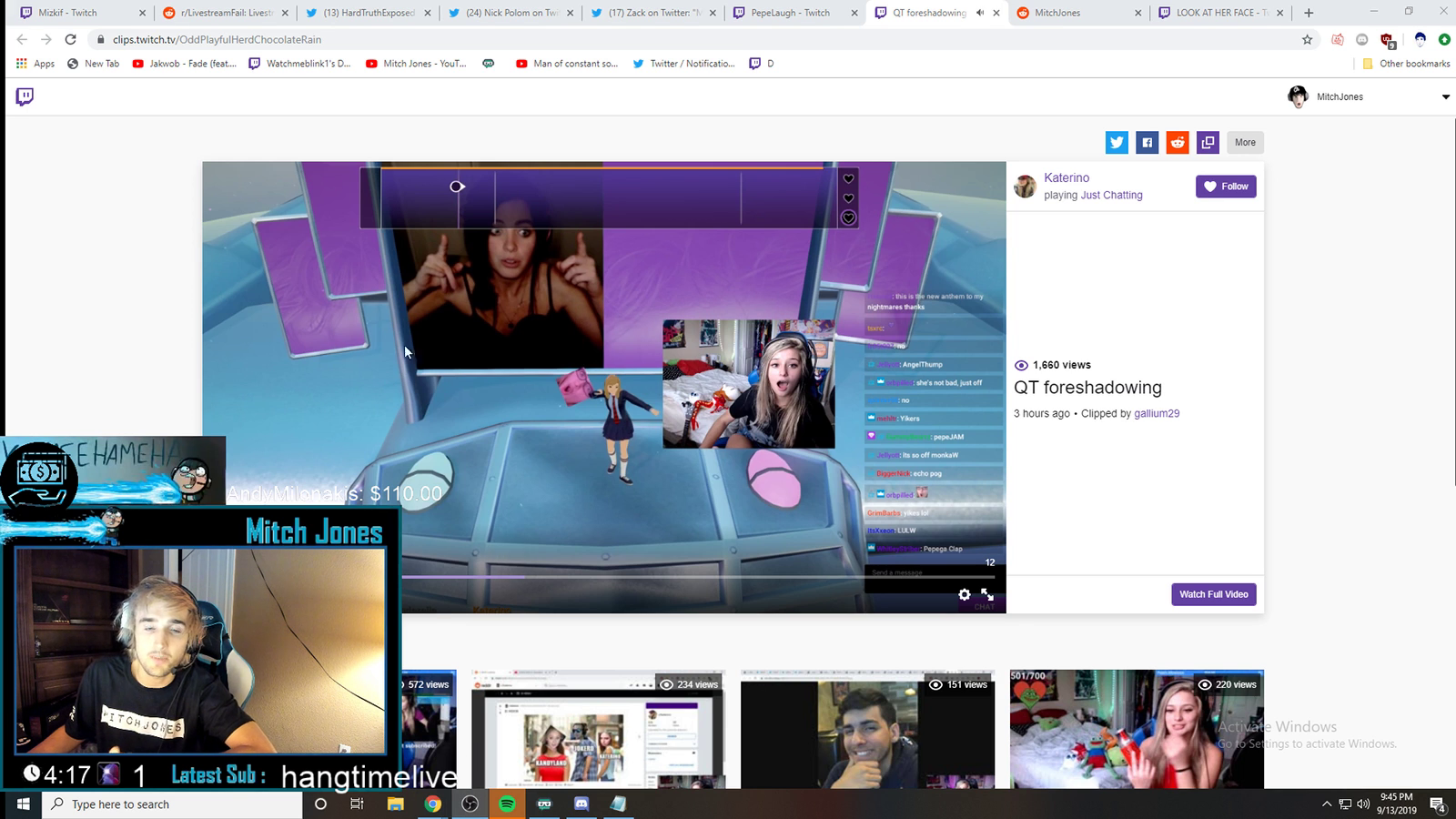Screen dimensions: 1456x819
Task: Open Katerino's channel name link
Action: 1067,177
